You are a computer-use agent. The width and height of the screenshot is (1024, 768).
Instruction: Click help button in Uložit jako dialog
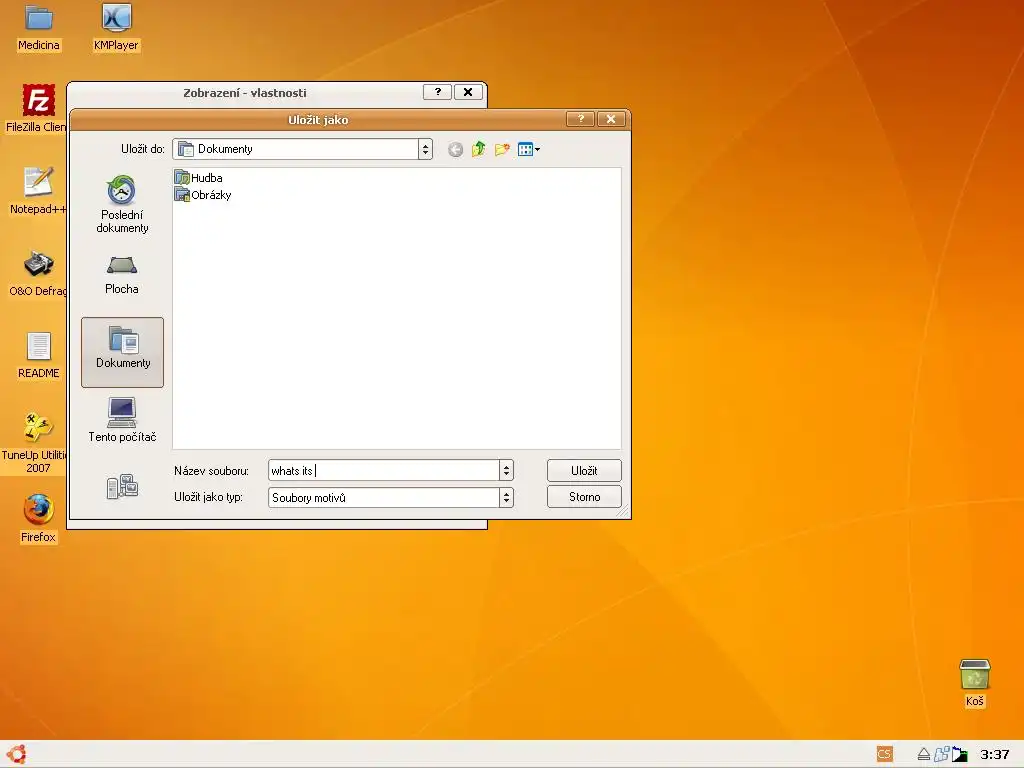click(581, 119)
